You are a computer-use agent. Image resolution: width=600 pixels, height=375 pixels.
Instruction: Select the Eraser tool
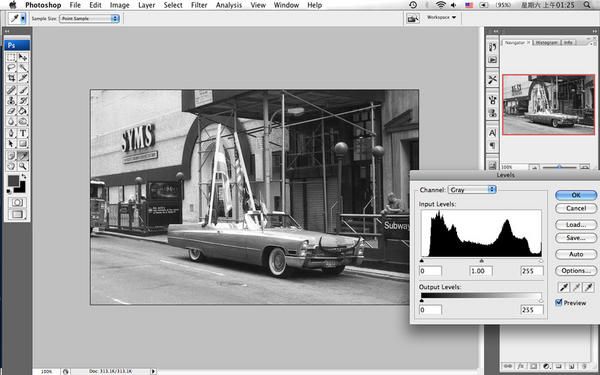tap(11, 111)
